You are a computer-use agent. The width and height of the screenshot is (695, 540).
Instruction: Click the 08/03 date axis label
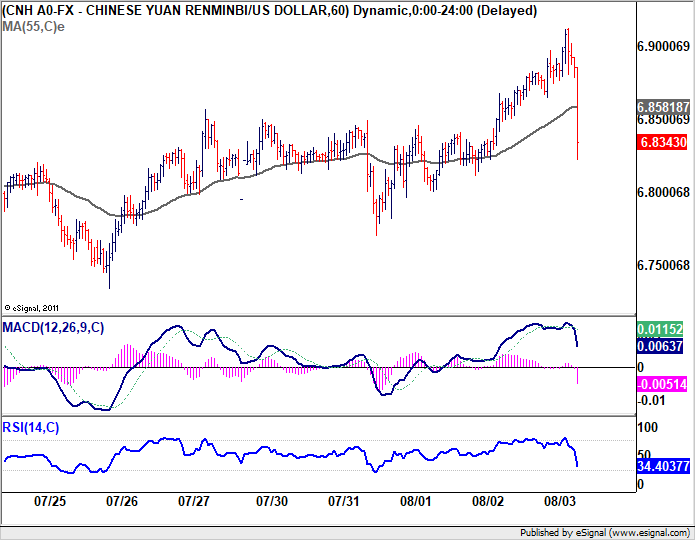(560, 501)
